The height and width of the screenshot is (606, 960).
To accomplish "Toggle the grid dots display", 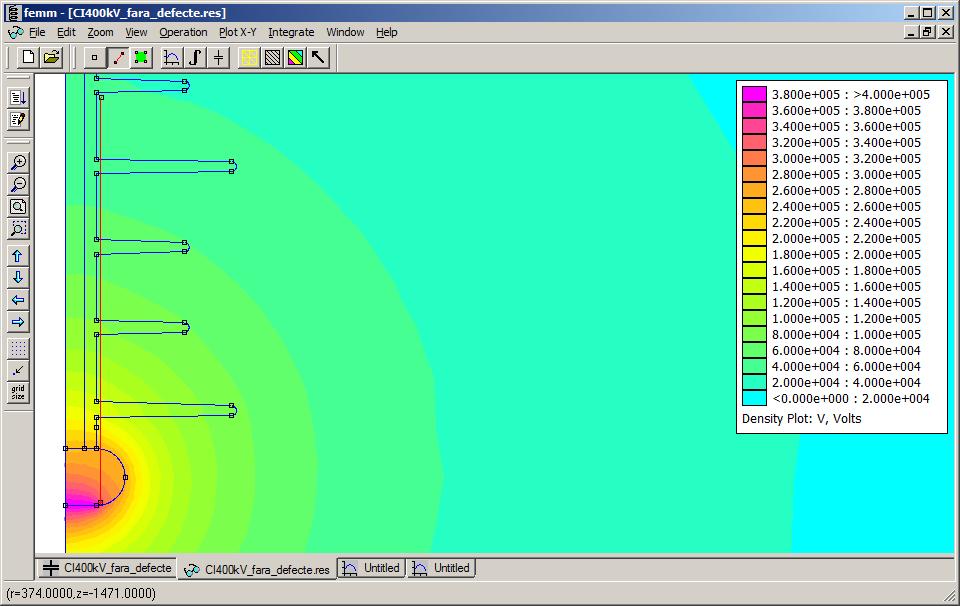I will point(18,348).
